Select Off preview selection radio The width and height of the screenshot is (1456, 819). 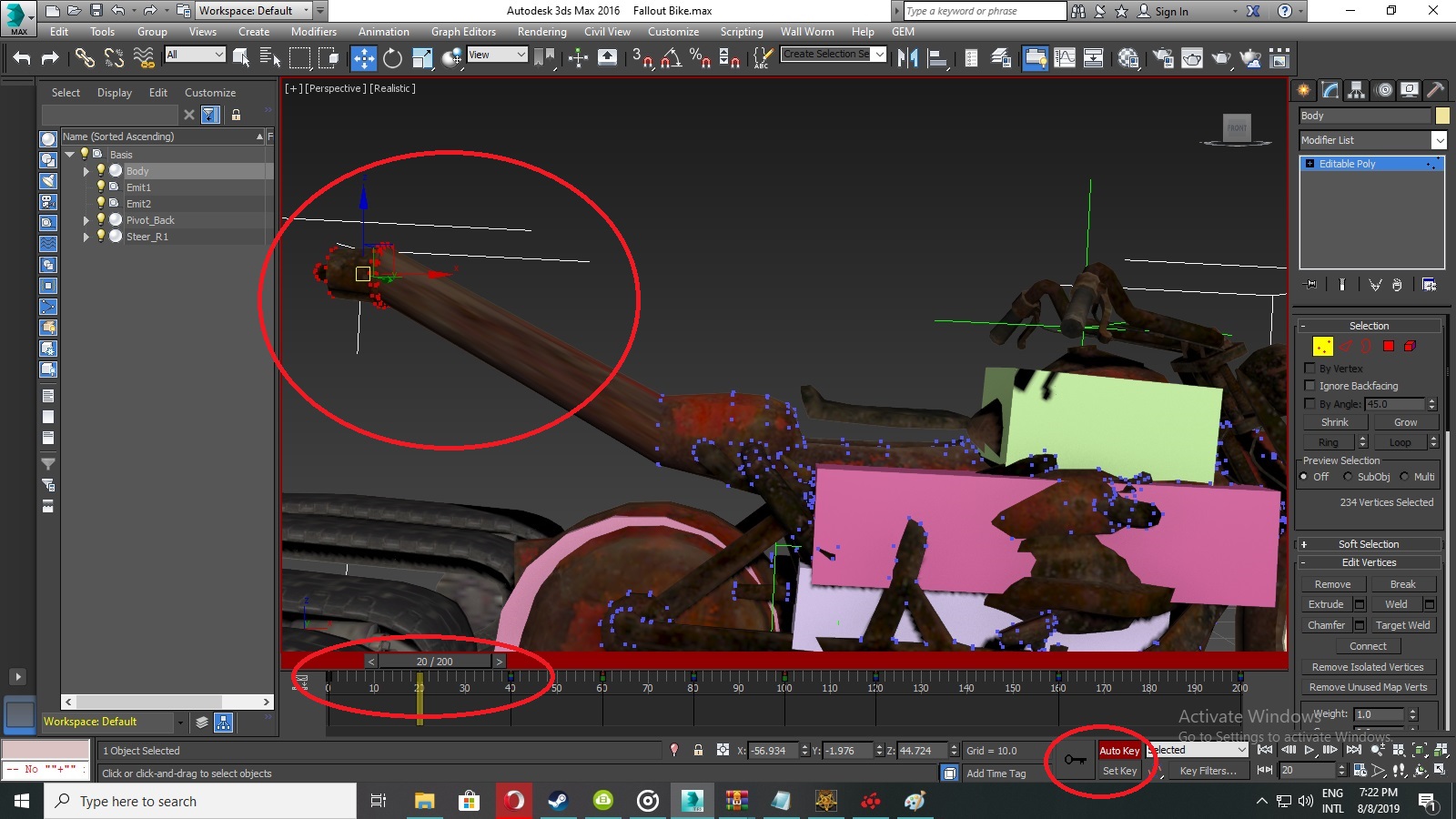click(1304, 477)
